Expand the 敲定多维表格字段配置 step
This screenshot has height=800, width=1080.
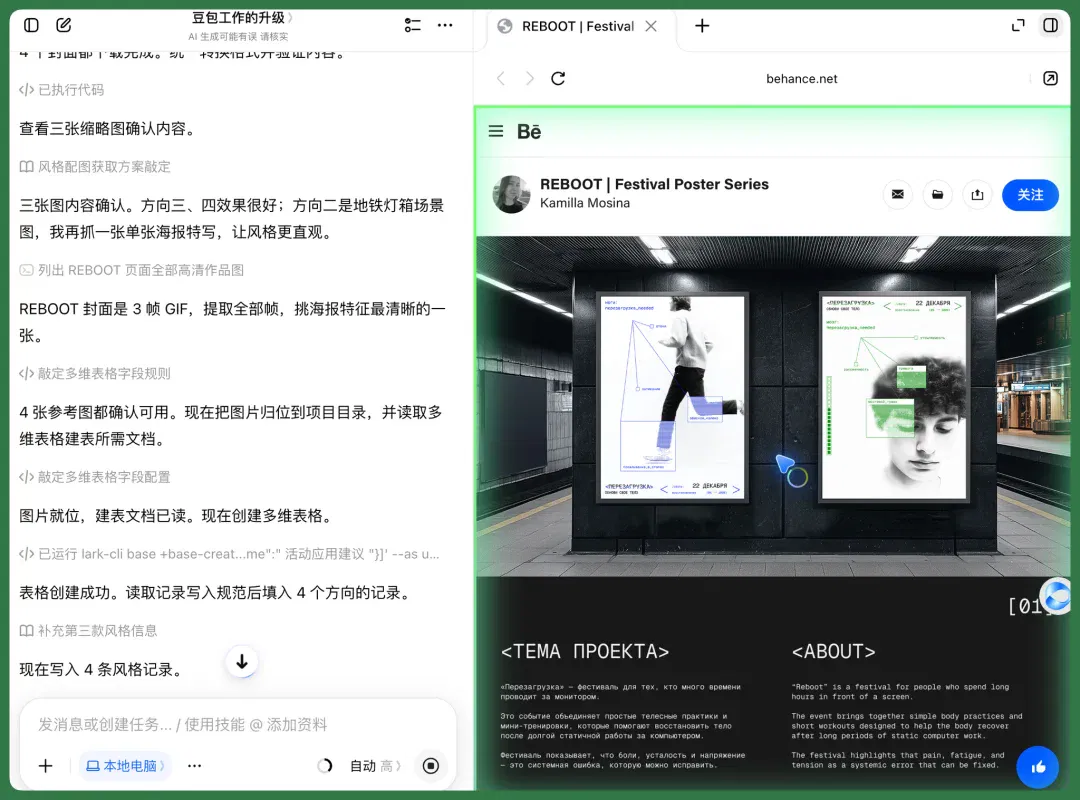[95, 477]
